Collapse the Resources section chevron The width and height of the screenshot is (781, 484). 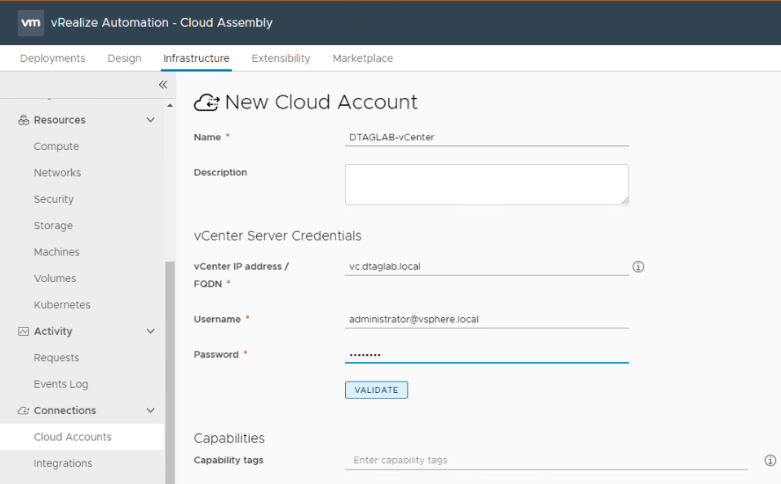pyautogui.click(x=151, y=120)
